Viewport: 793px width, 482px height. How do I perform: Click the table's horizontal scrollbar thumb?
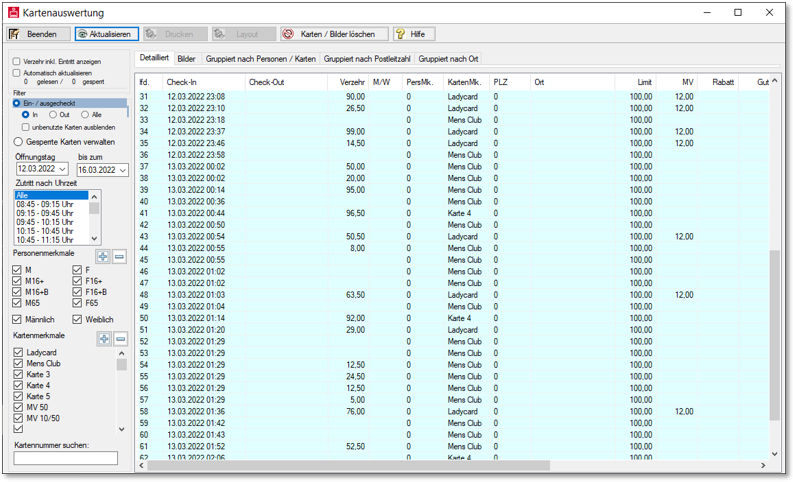pyautogui.click(x=348, y=465)
